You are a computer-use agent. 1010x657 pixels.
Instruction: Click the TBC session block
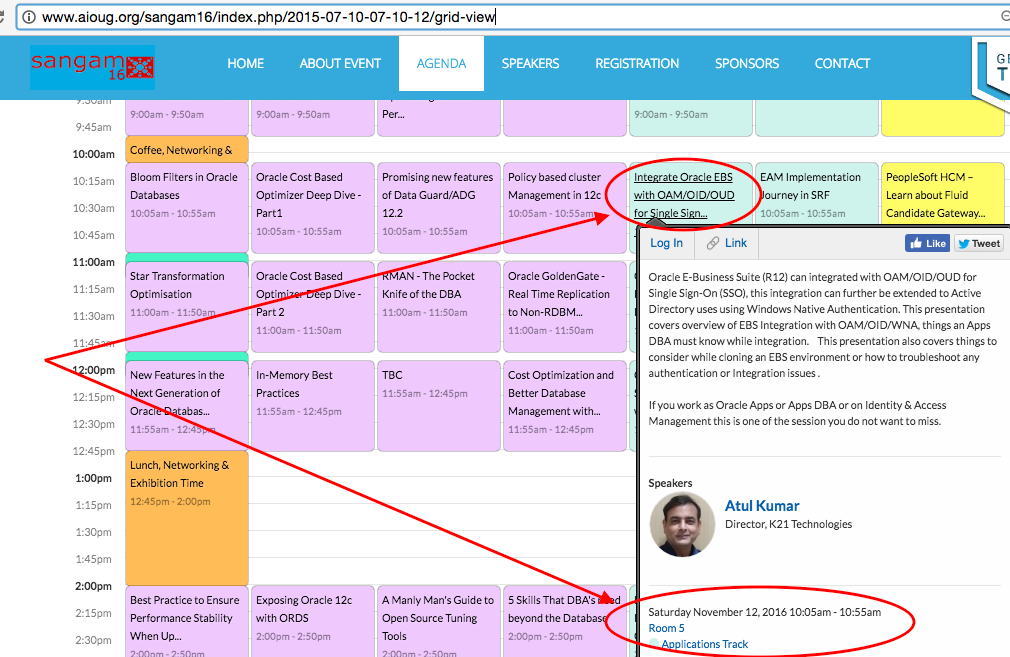click(x=439, y=406)
